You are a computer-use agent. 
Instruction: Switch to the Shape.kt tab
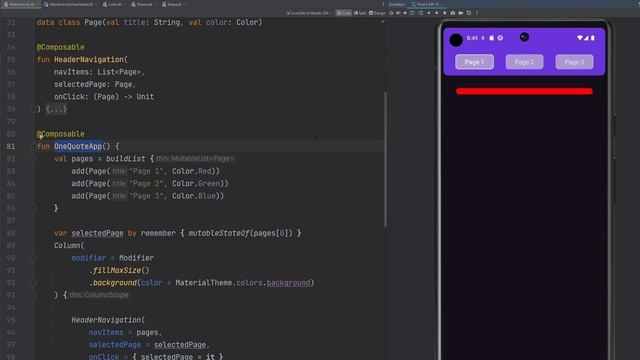click(172, 4)
